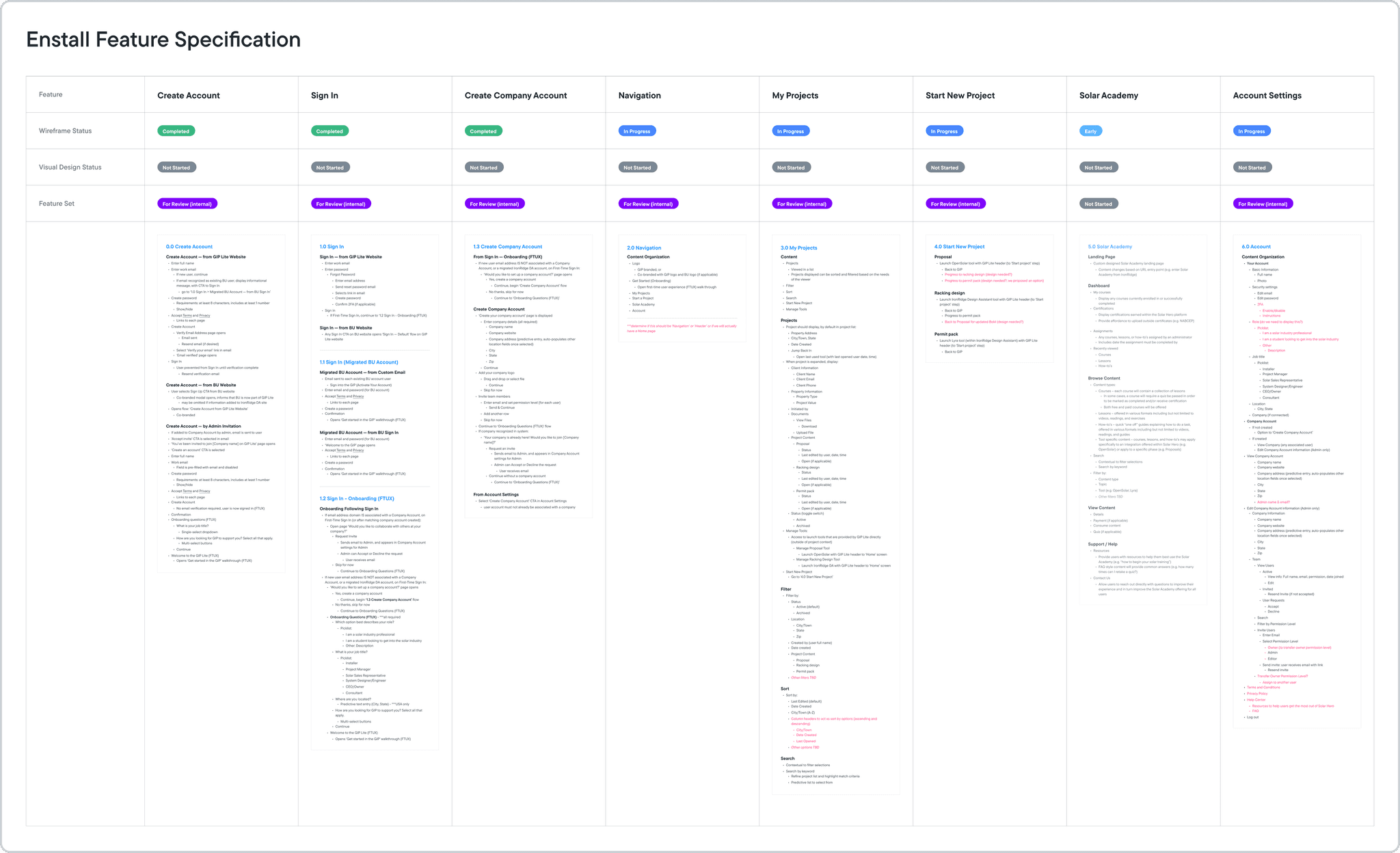
Task: Click For Review (internal) under My Projects
Action: click(x=803, y=204)
